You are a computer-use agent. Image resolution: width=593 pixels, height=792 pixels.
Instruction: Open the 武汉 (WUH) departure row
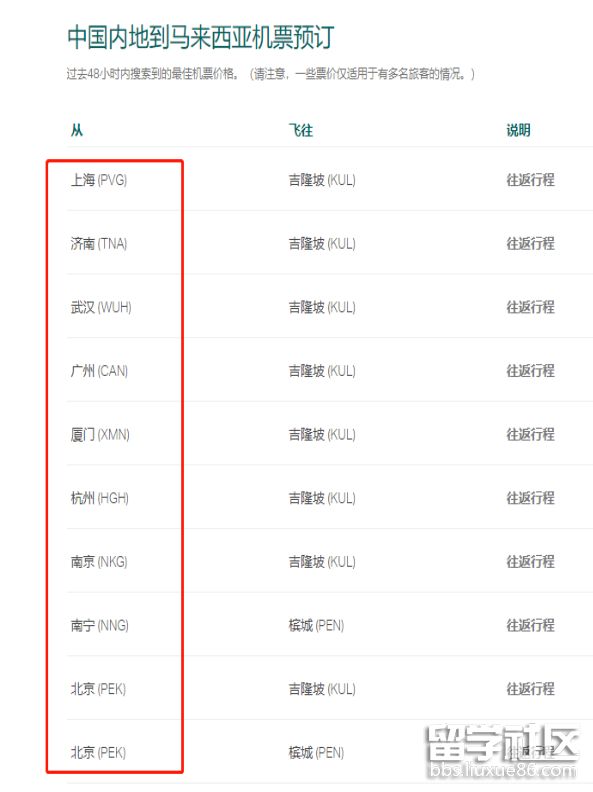[101, 307]
